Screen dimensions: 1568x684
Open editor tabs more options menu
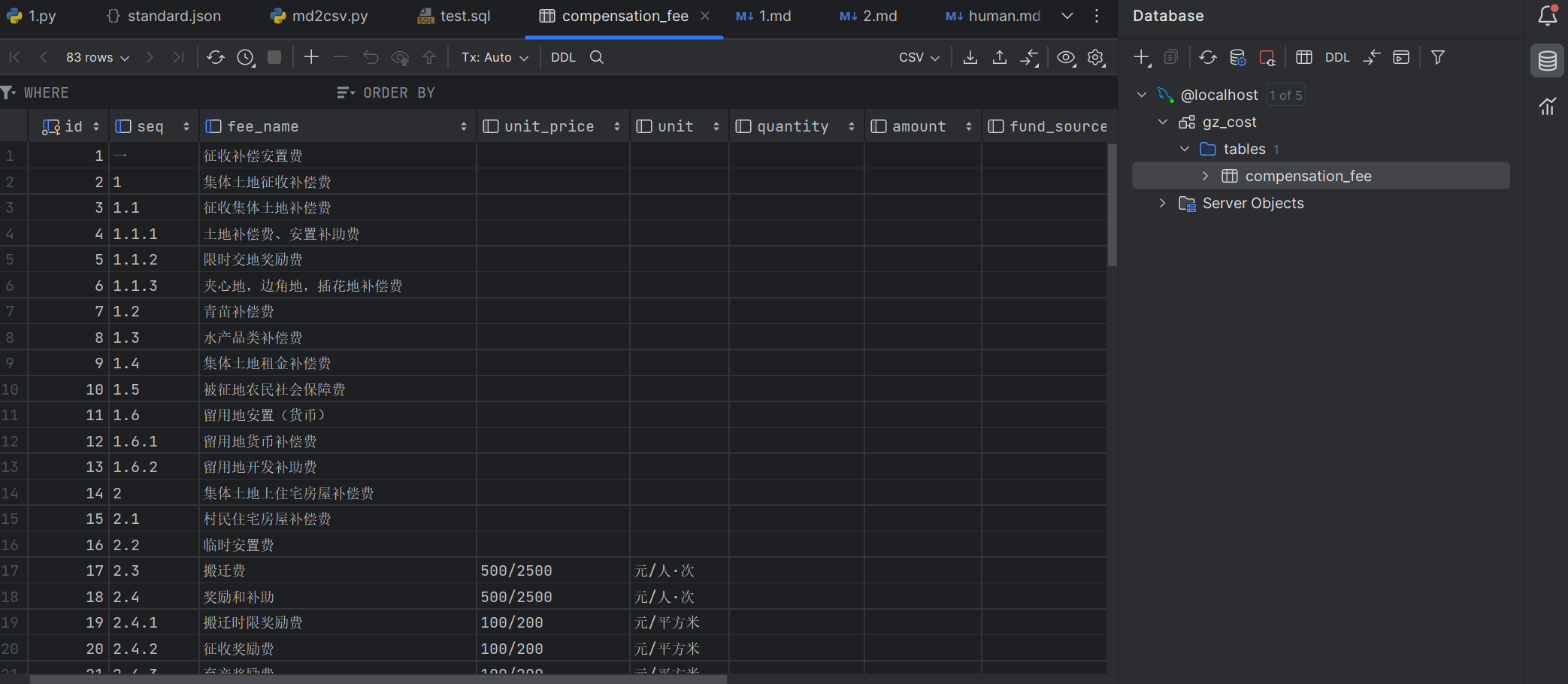tap(1097, 16)
